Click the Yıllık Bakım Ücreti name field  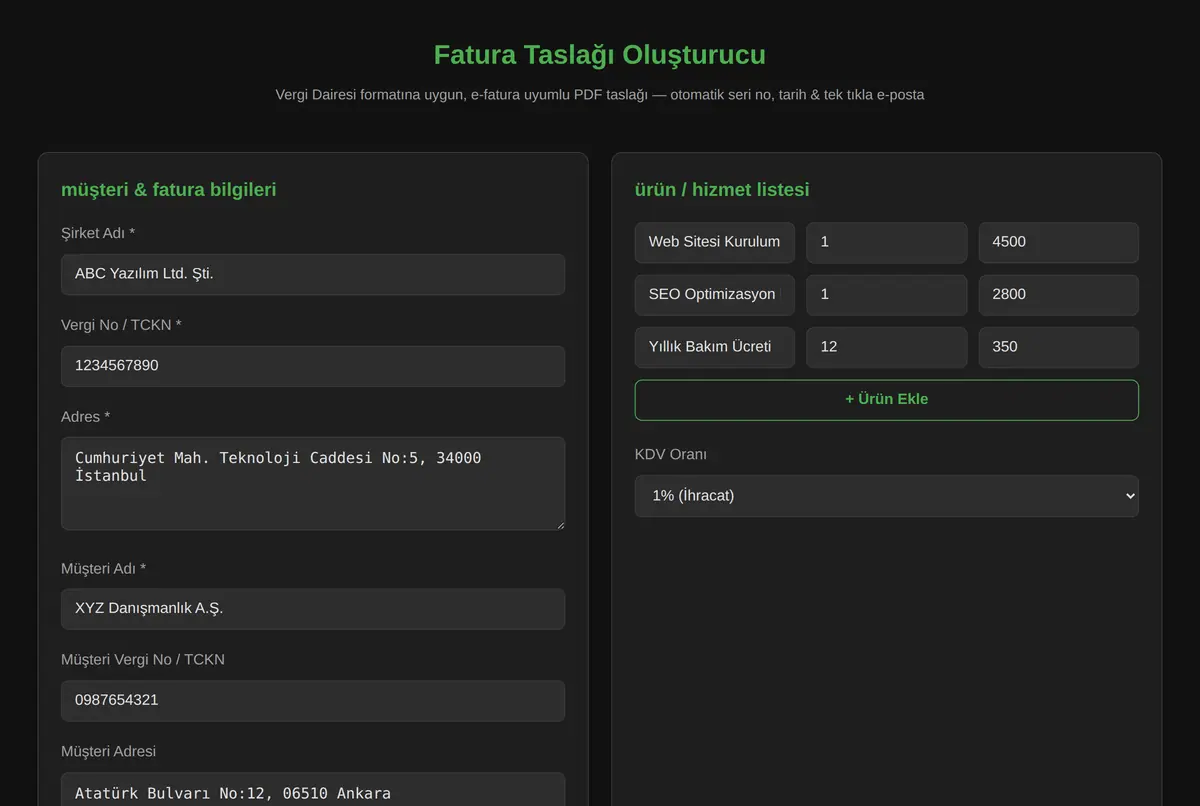point(715,347)
